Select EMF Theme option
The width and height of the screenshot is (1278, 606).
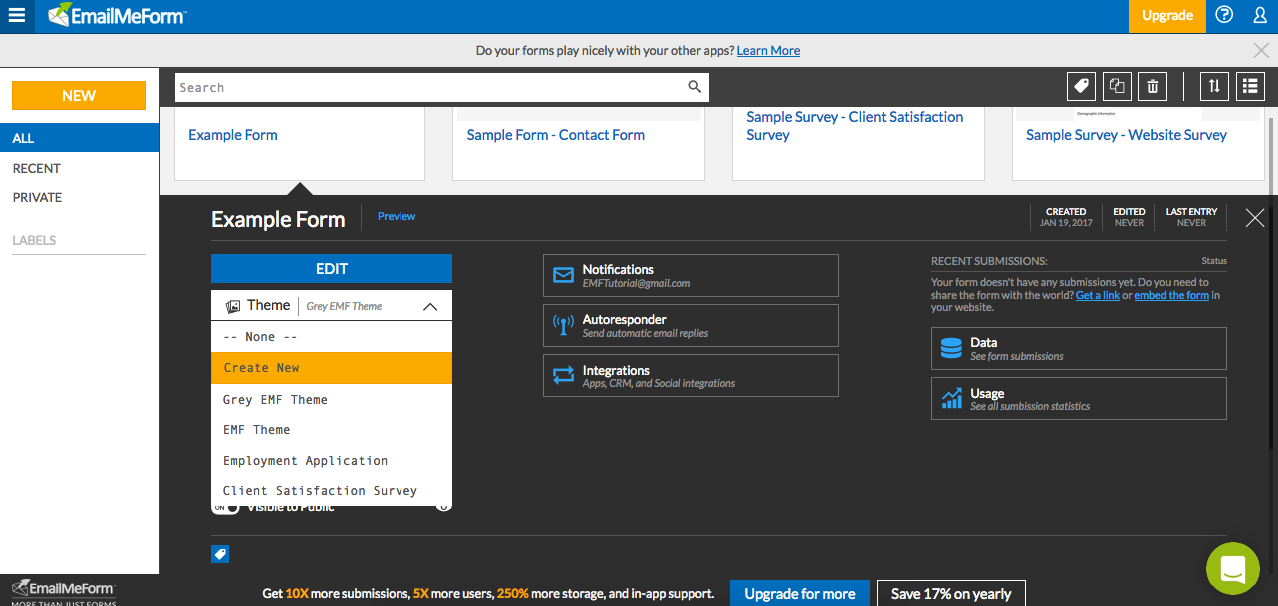pyautogui.click(x=331, y=430)
